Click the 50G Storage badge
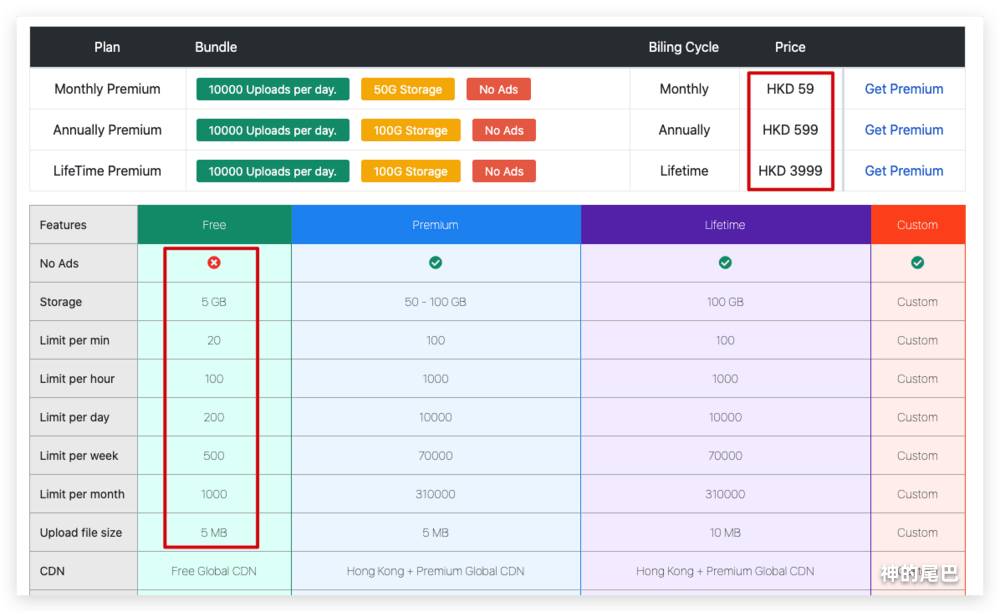The height and width of the screenshot is (612, 1000). (x=408, y=89)
